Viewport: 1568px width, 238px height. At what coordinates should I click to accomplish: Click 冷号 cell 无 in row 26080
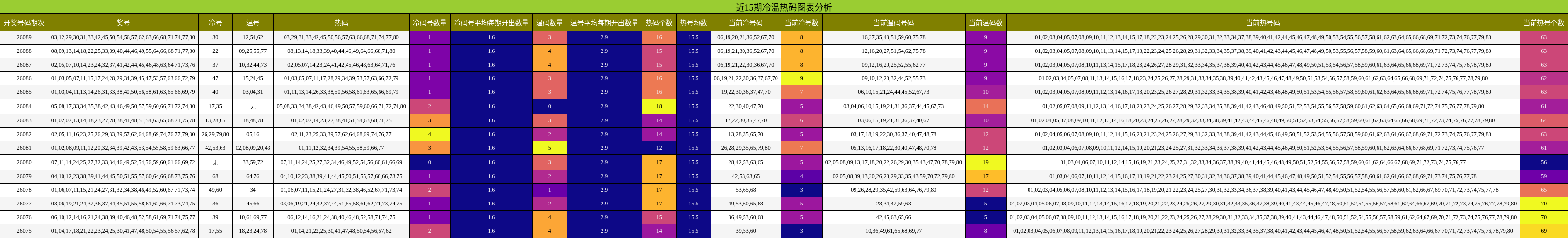tap(215, 162)
